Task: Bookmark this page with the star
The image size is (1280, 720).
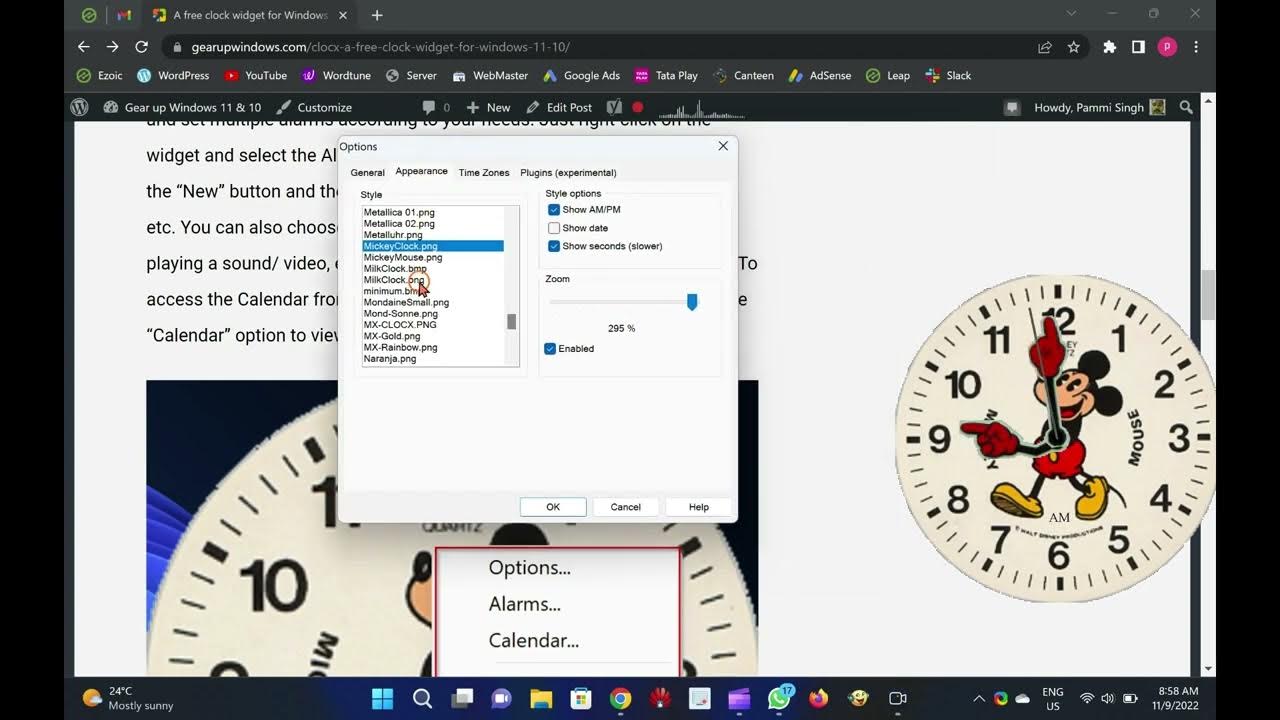Action: (x=1074, y=47)
